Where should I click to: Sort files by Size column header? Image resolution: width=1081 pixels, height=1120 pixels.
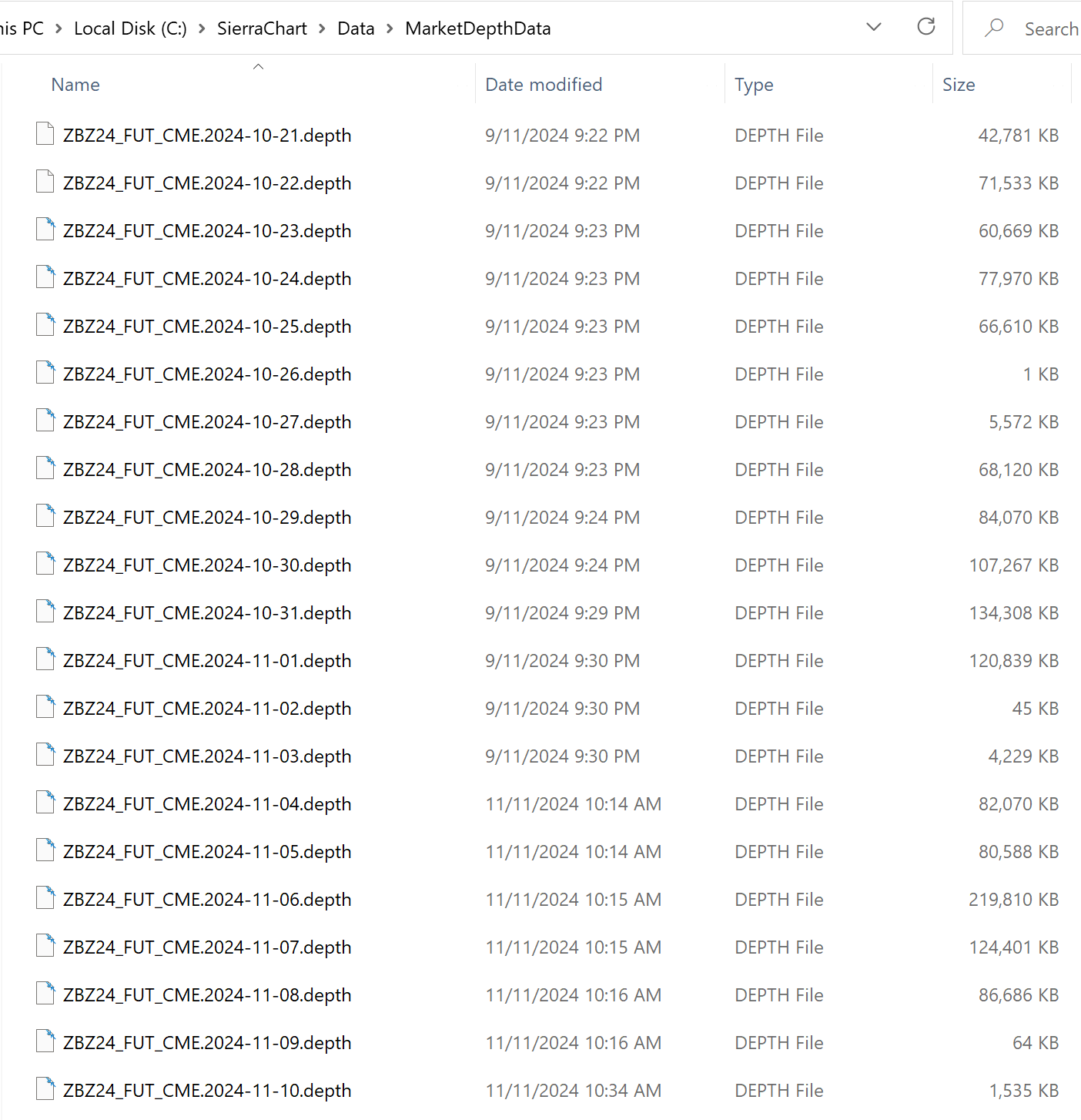[x=959, y=85]
